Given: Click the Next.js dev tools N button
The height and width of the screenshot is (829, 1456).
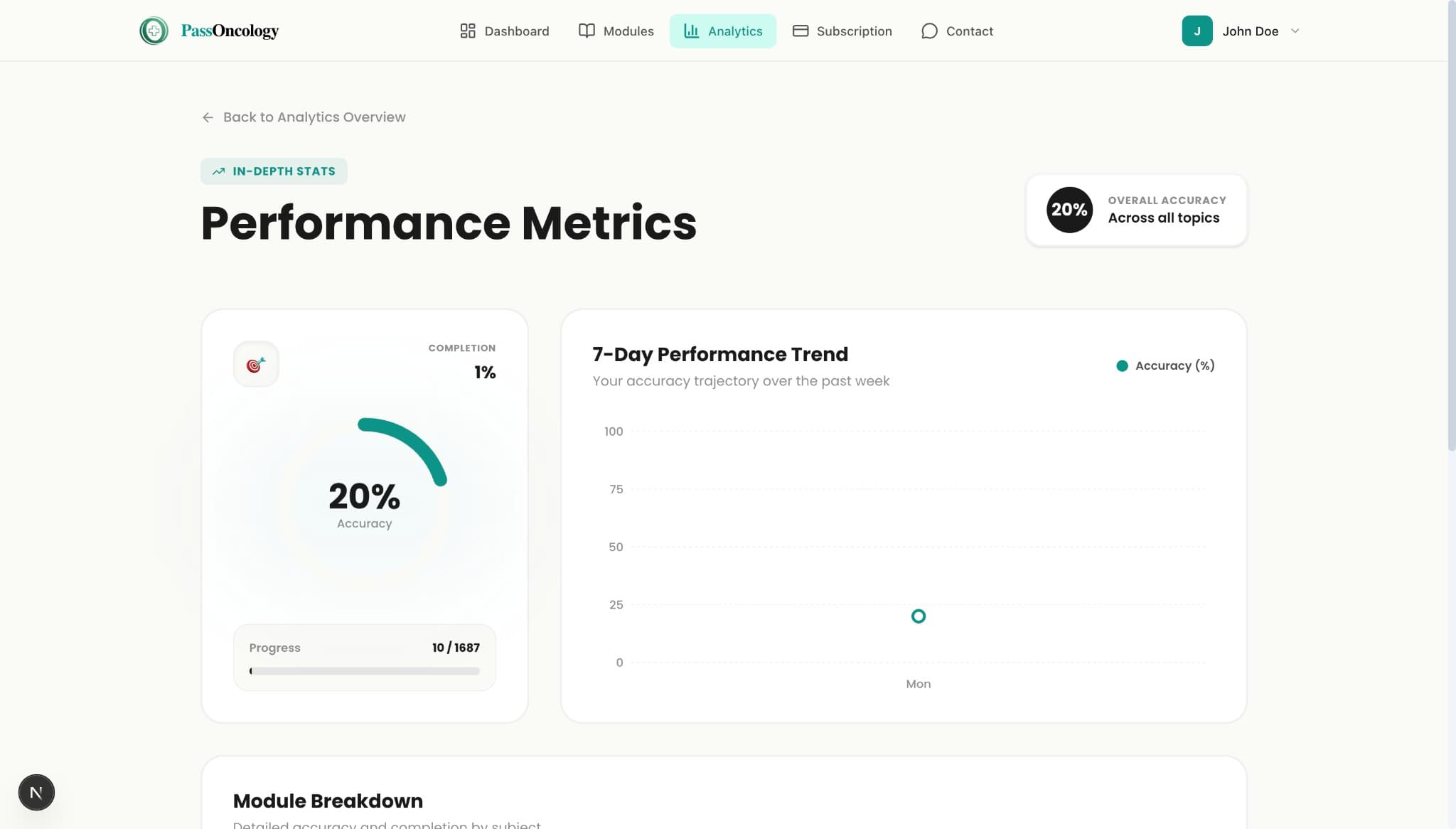Looking at the screenshot, I should click(36, 792).
